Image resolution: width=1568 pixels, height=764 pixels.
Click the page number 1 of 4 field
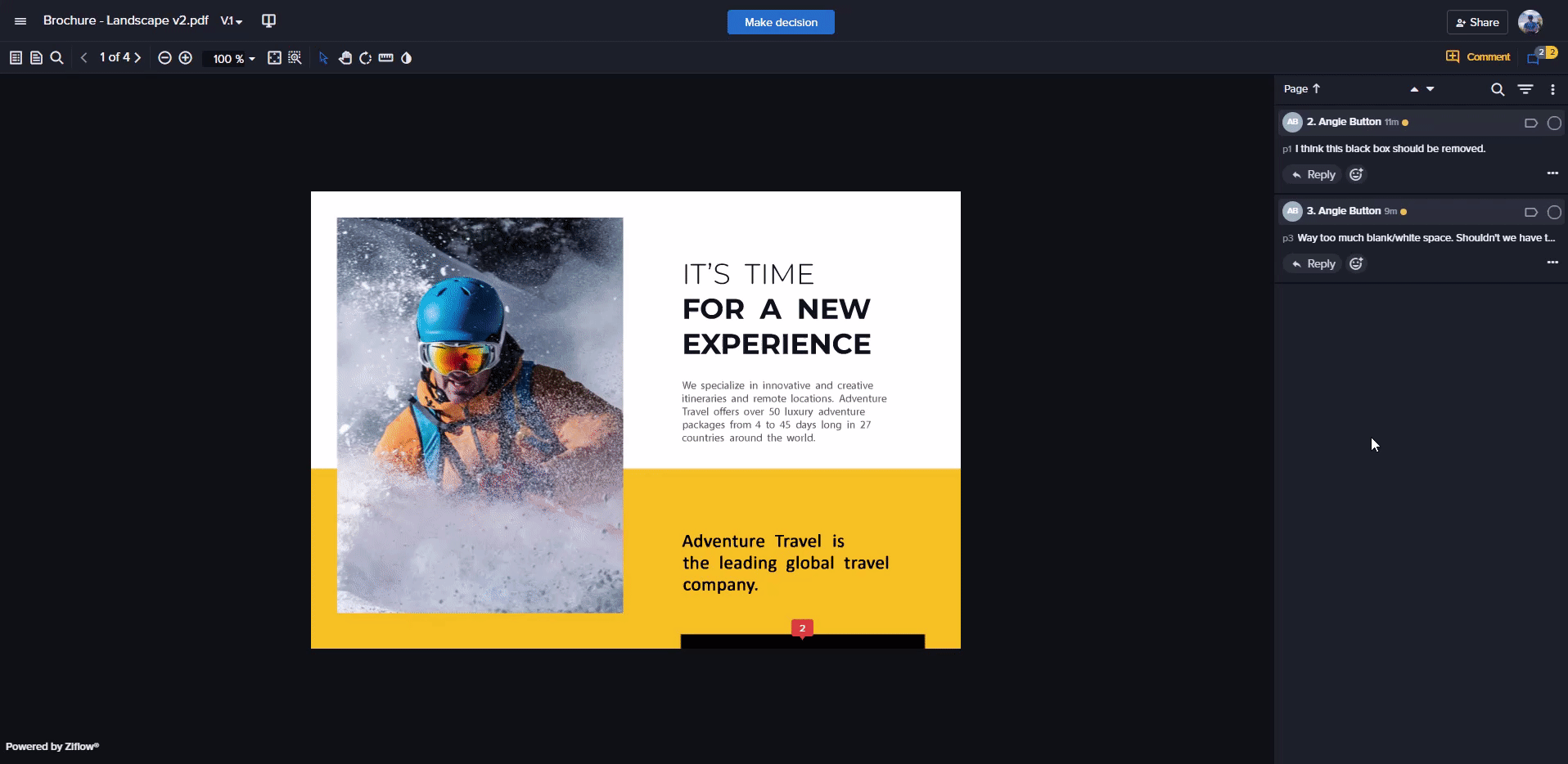115,57
